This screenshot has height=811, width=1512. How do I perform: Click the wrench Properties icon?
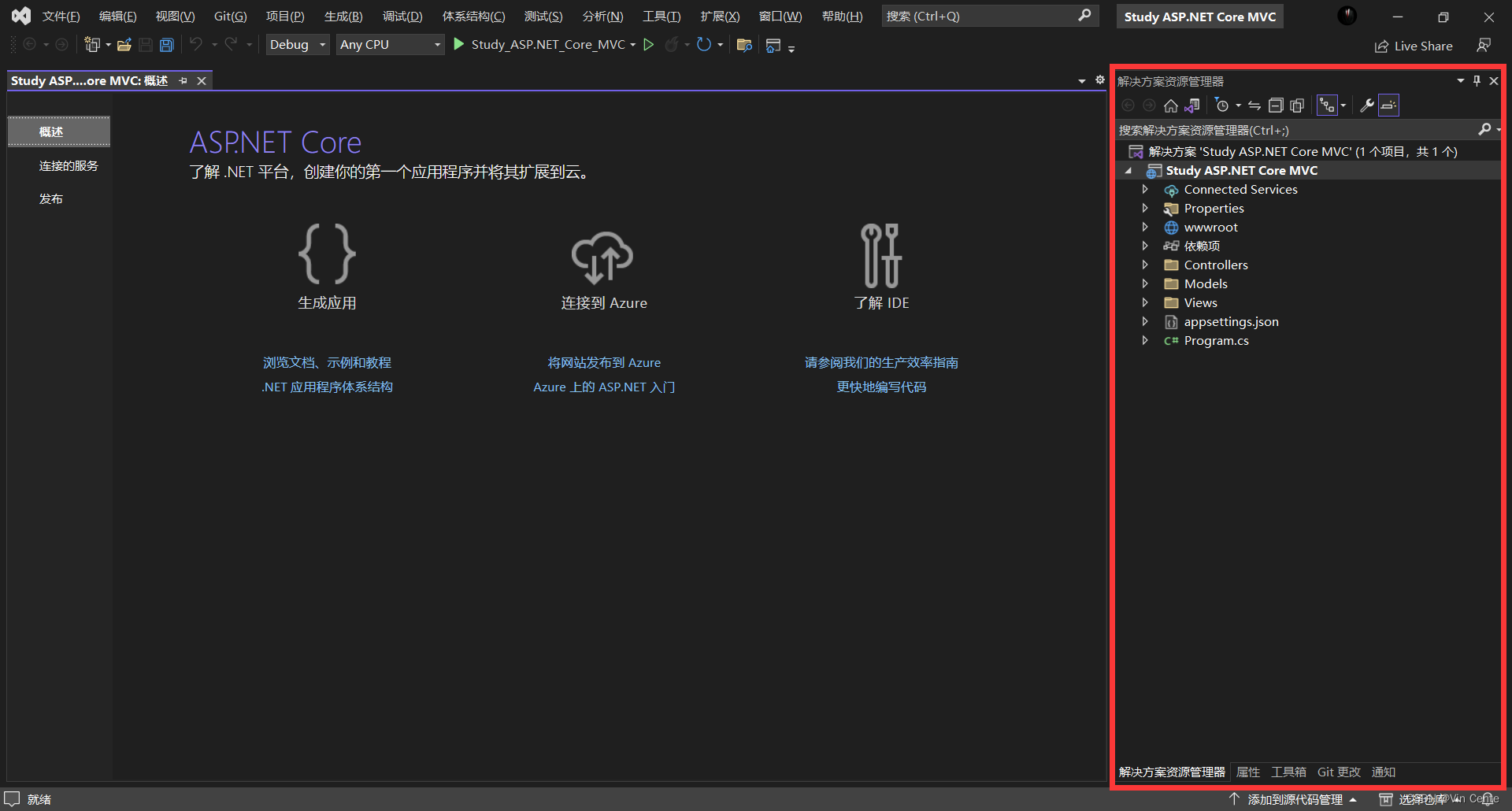[1367, 106]
